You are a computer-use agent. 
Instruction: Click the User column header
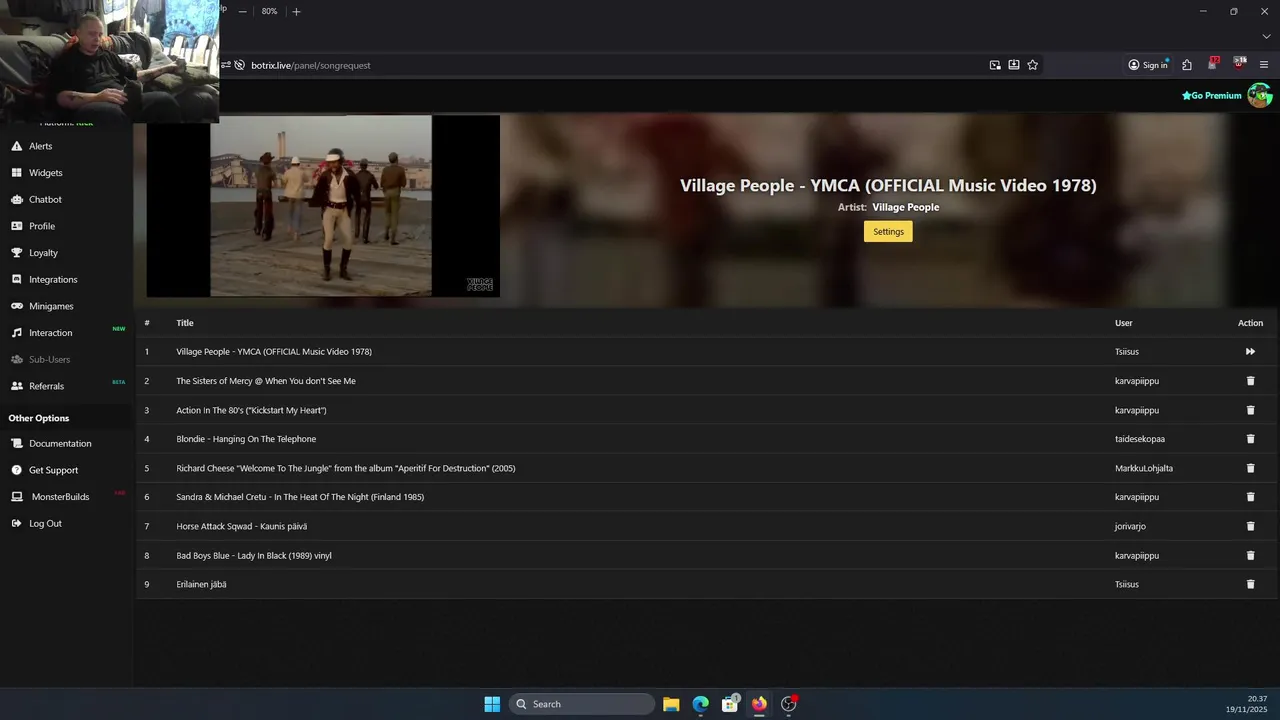pos(1124,323)
